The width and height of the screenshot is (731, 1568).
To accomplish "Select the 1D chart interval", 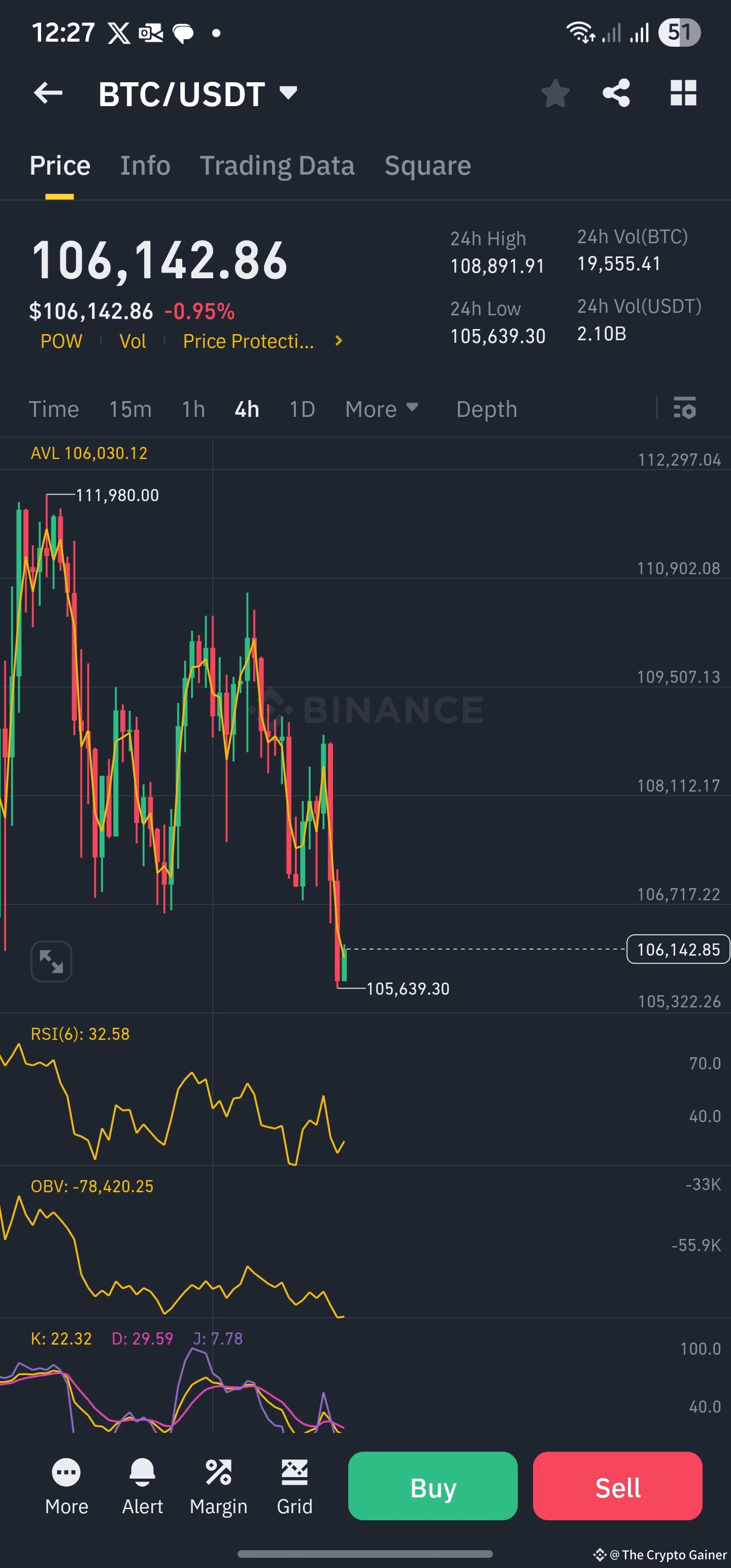I will 302,409.
